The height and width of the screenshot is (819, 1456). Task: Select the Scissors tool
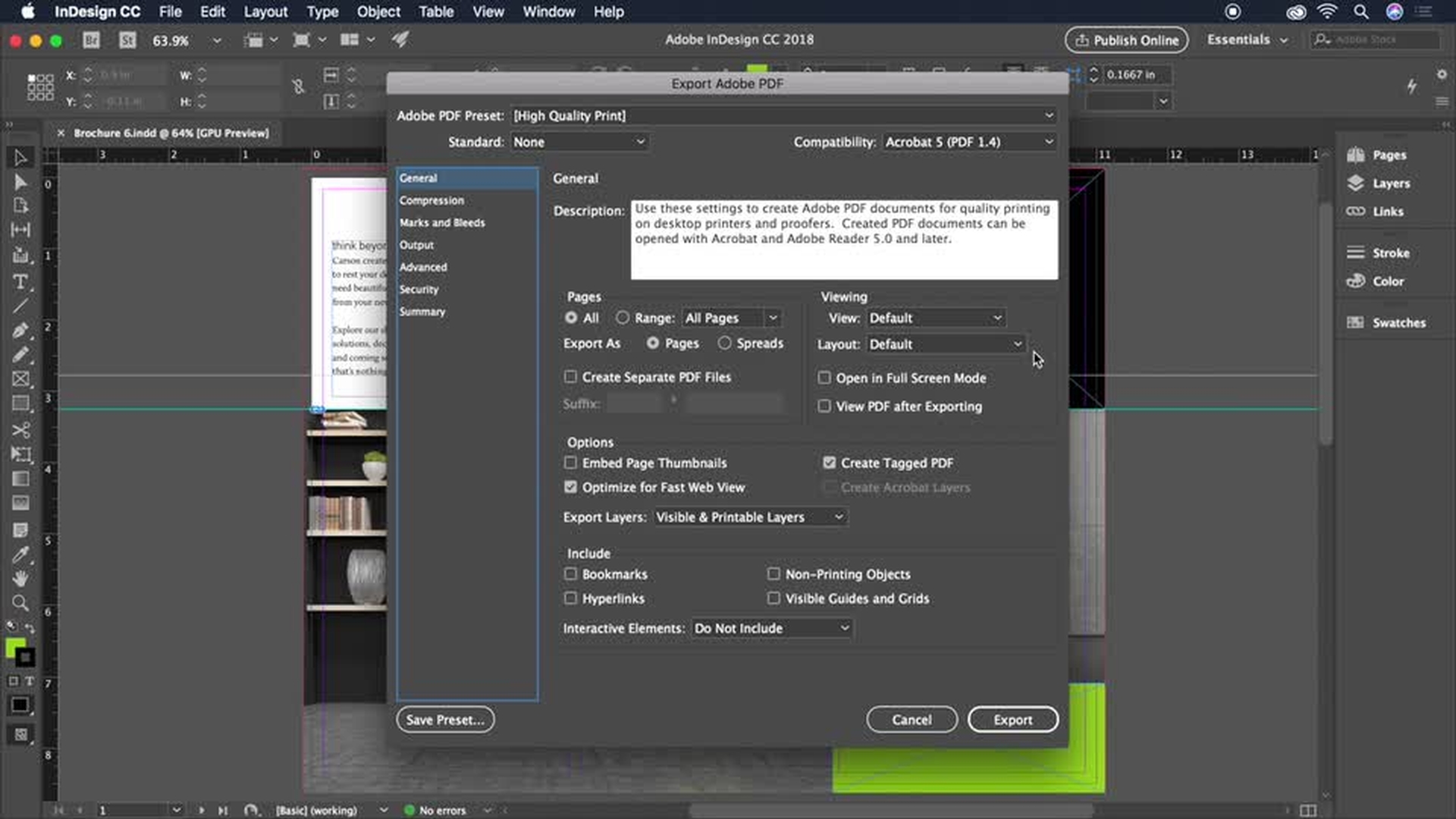[x=20, y=430]
